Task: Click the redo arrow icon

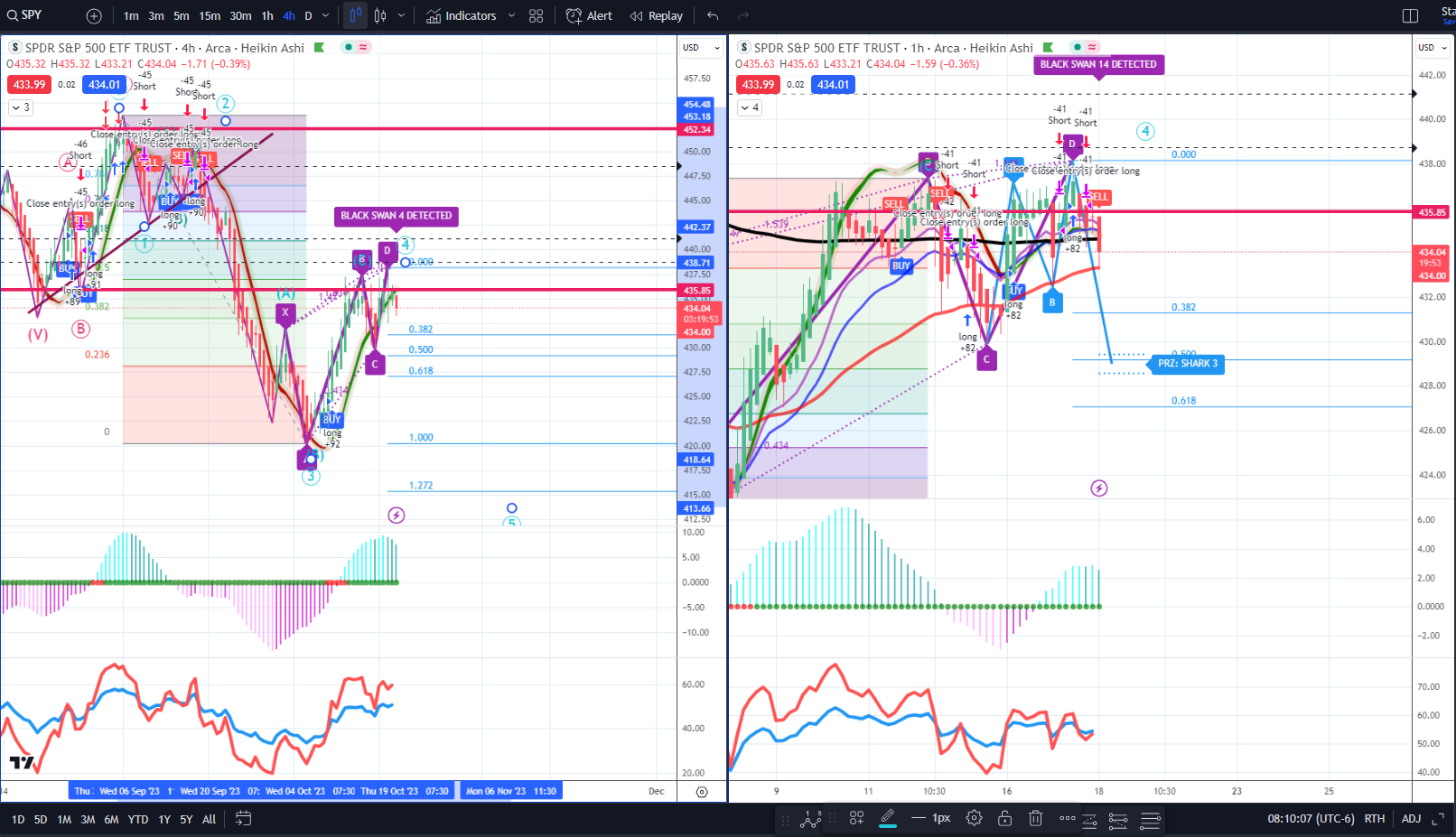Action: pyautogui.click(x=743, y=16)
